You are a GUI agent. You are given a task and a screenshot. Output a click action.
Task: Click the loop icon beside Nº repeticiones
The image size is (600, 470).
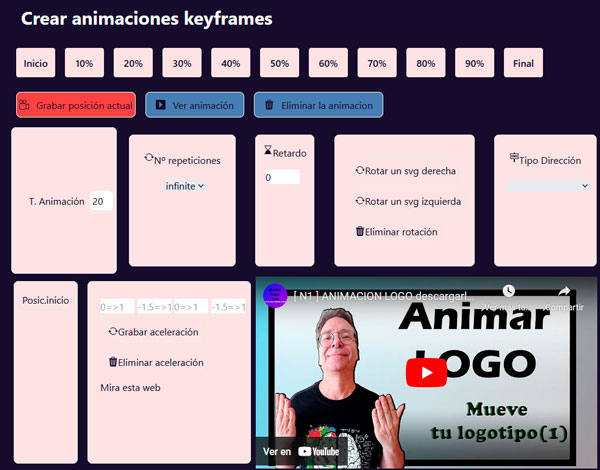149,158
